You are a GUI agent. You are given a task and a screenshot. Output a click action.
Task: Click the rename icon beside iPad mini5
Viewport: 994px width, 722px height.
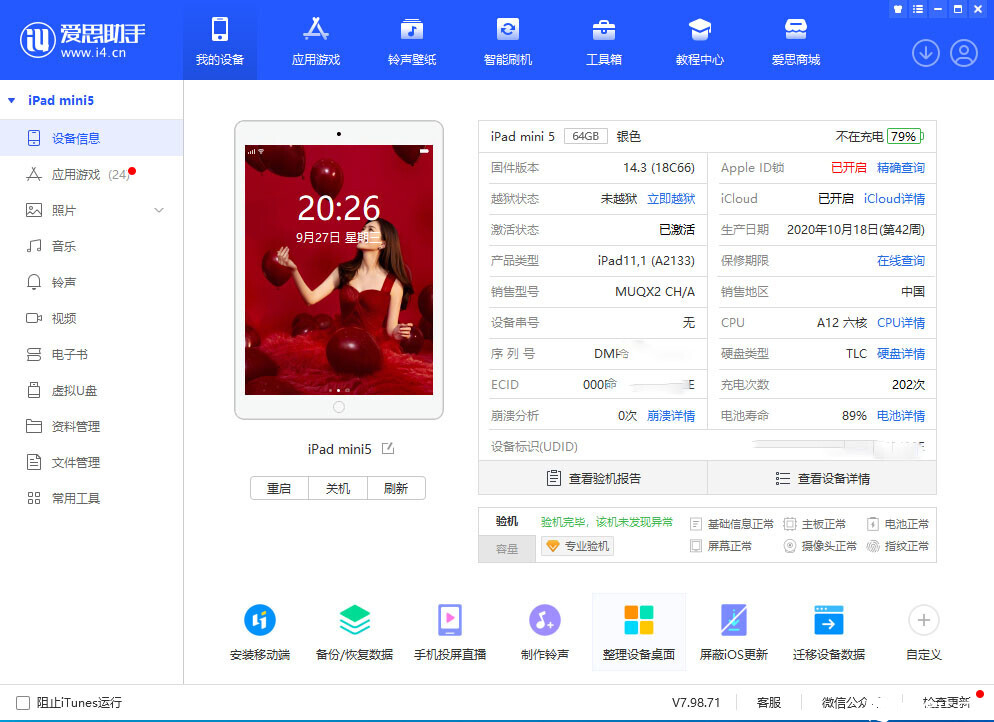click(x=388, y=449)
